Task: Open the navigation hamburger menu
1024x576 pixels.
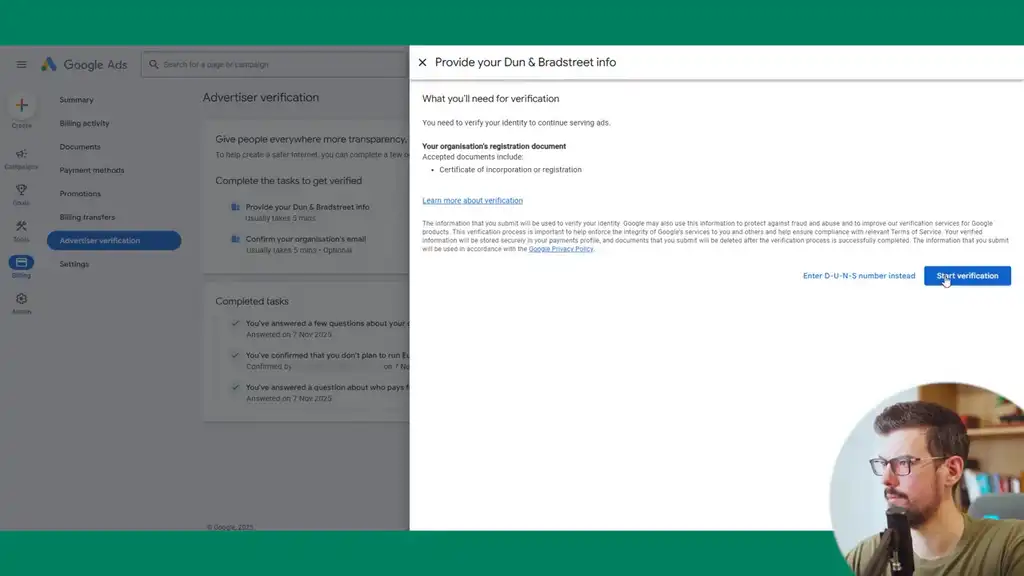Action: [21, 64]
